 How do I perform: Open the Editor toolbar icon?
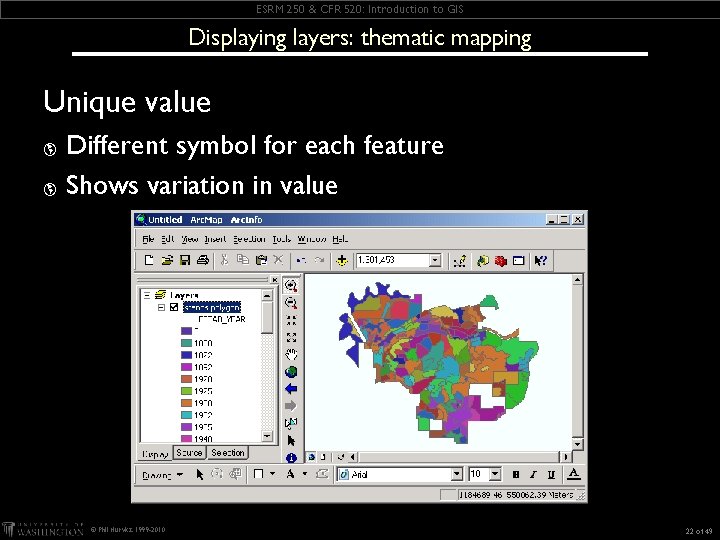460,261
